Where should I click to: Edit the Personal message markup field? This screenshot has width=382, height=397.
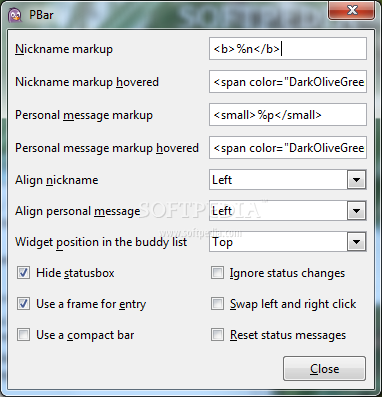click(288, 115)
